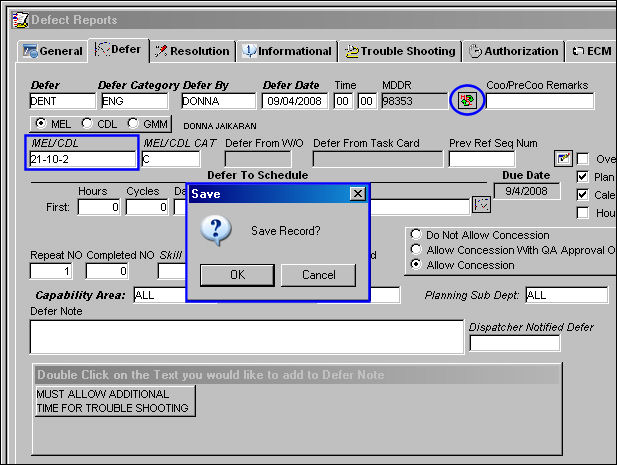The image size is (617, 465).
Task: Click the Planning Sub Dept field
Action: click(567, 295)
